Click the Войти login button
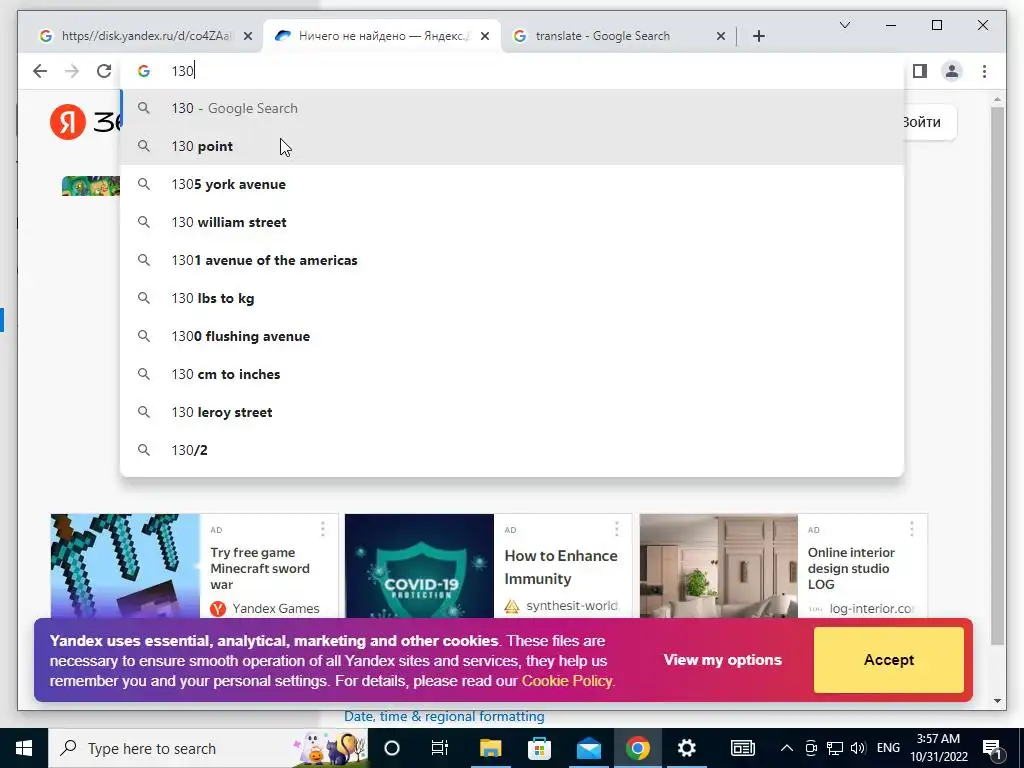The height and width of the screenshot is (768, 1024). (x=930, y=122)
